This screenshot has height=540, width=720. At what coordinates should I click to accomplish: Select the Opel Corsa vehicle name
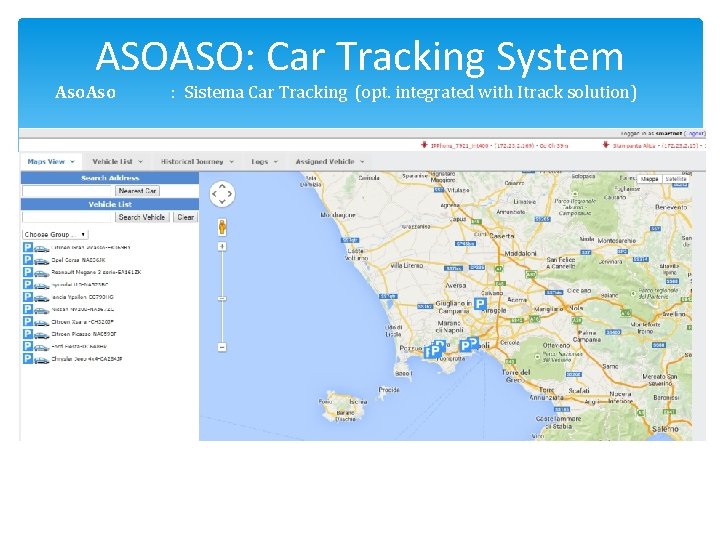(x=79, y=260)
